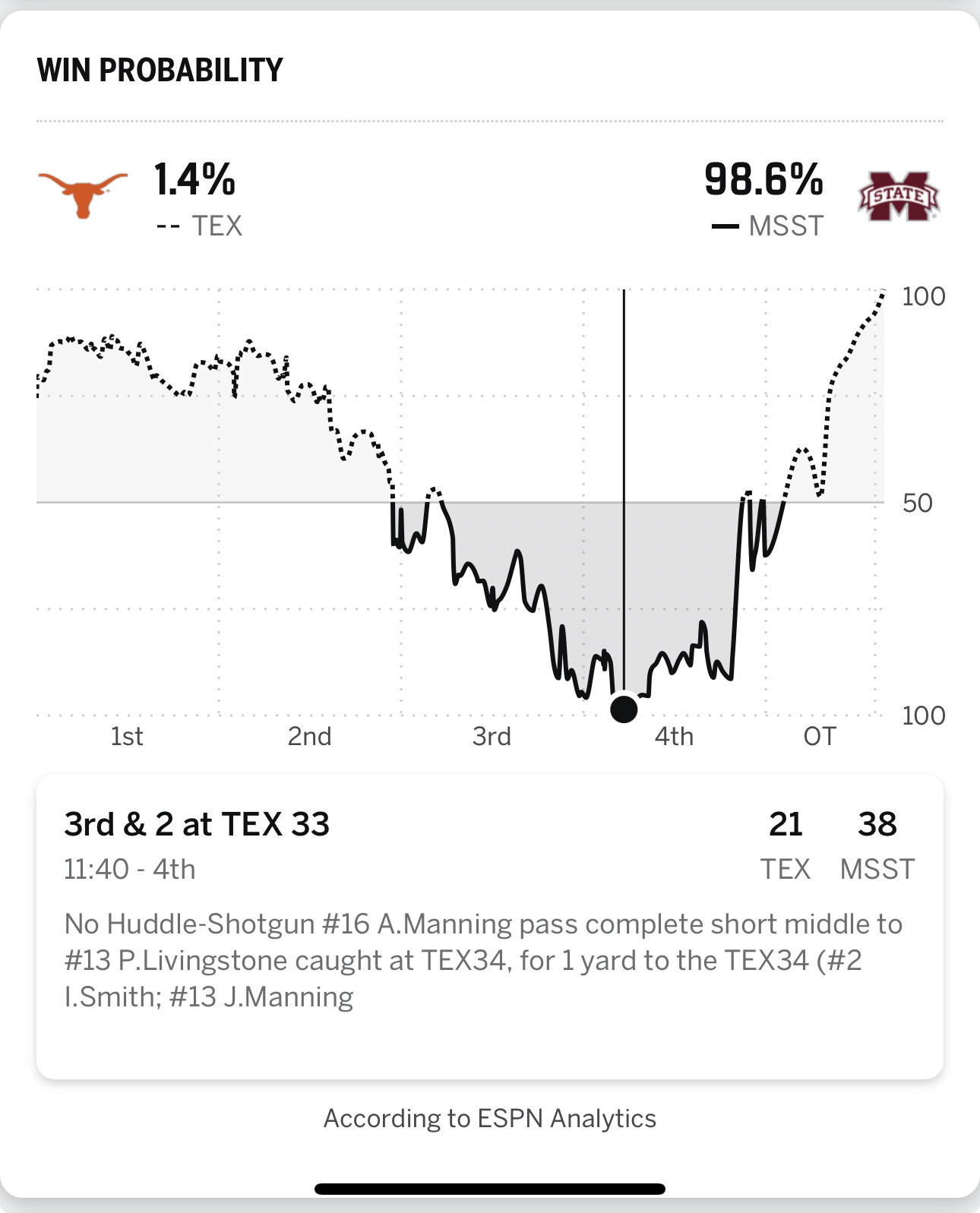Open the "3rd & 2 at TEX 33" play

(197, 825)
